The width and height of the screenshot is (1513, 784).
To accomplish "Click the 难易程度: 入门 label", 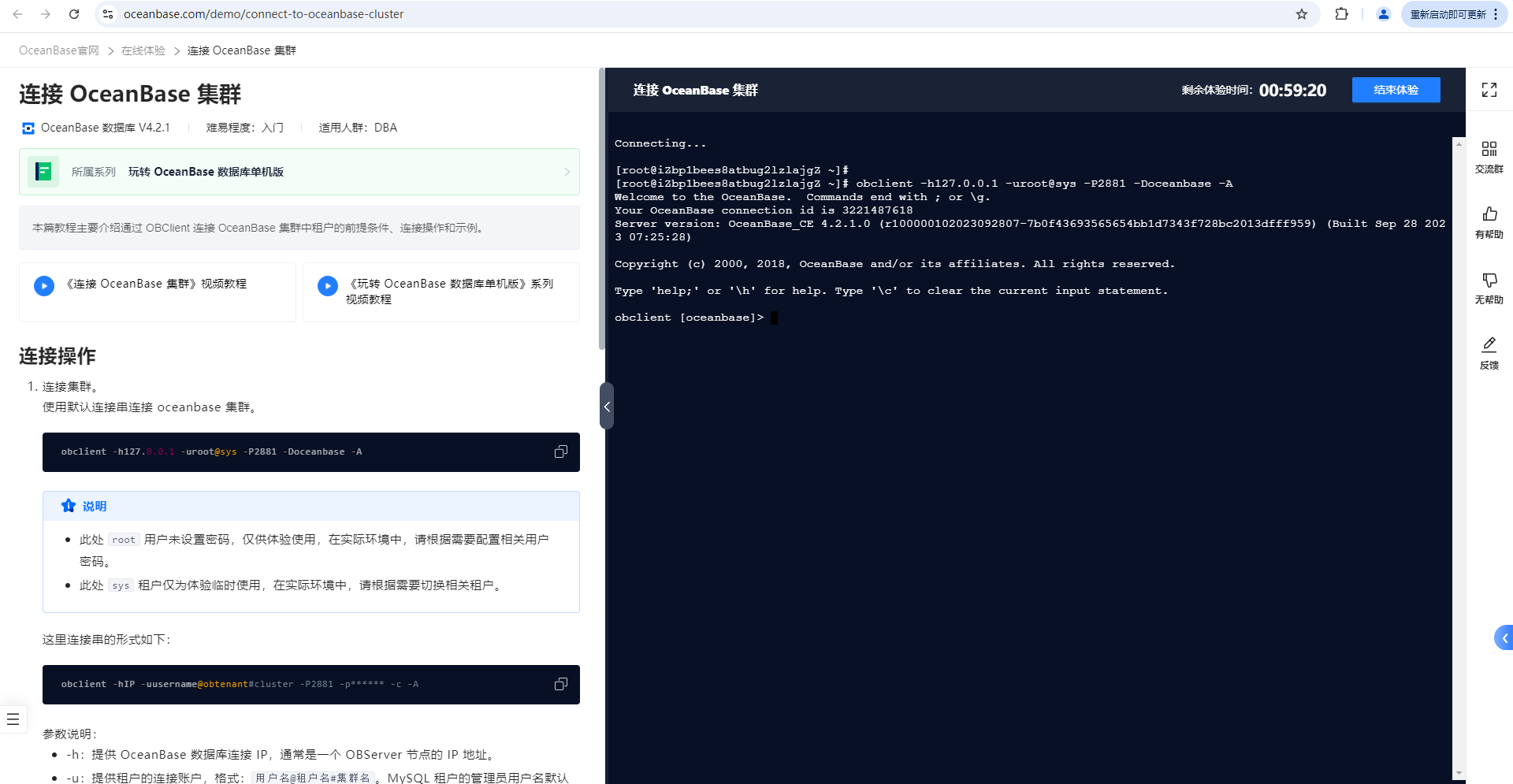I will pos(245,128).
